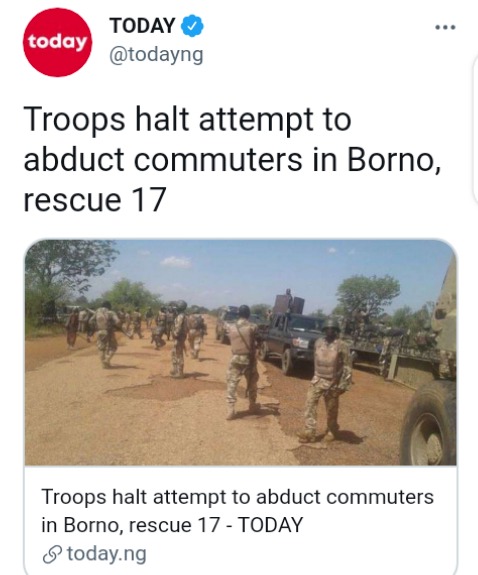Click the word 'today' inside the red logo
The image size is (478, 575).
tap(57, 43)
